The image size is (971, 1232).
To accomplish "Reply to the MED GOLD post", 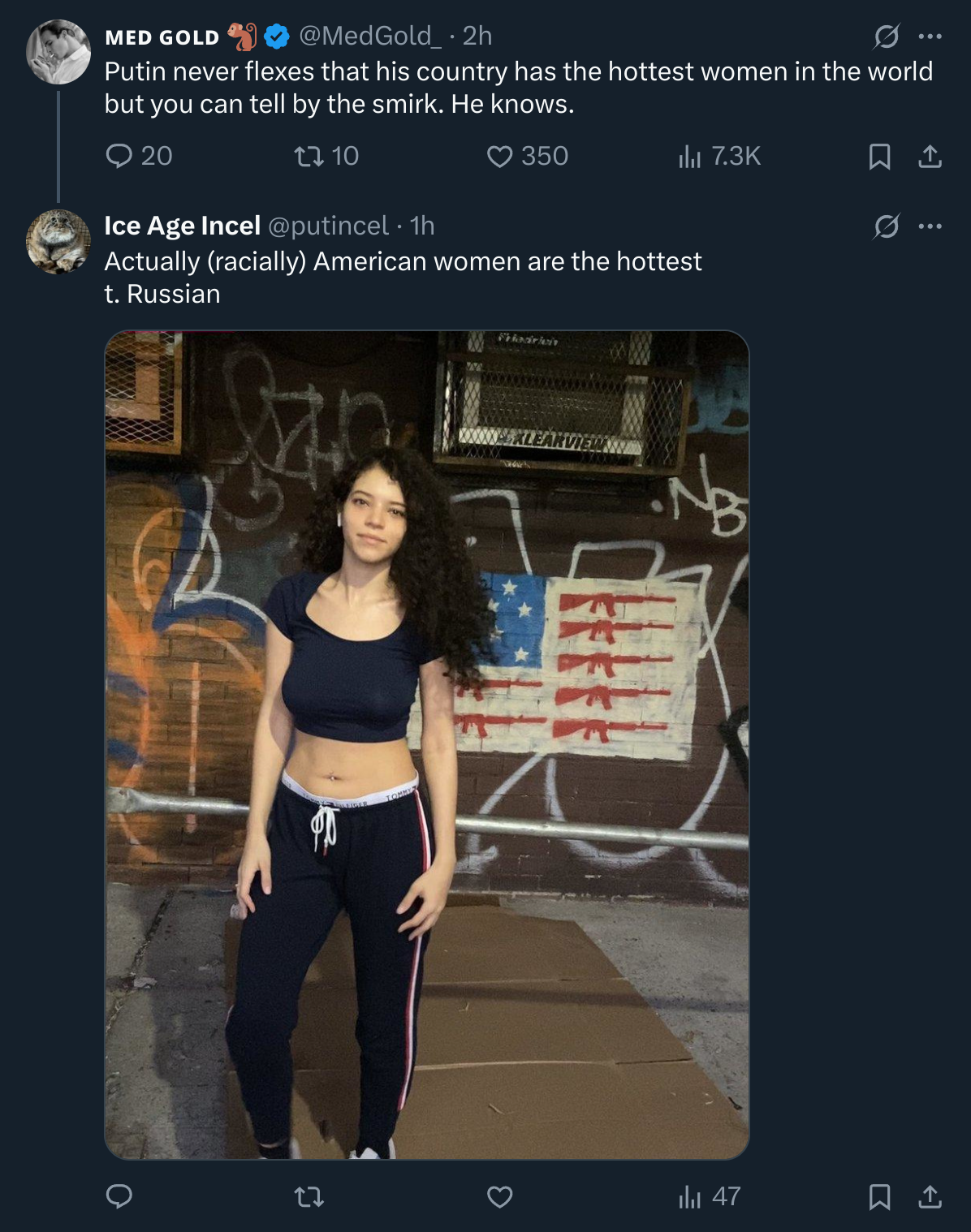I will 138,156.
